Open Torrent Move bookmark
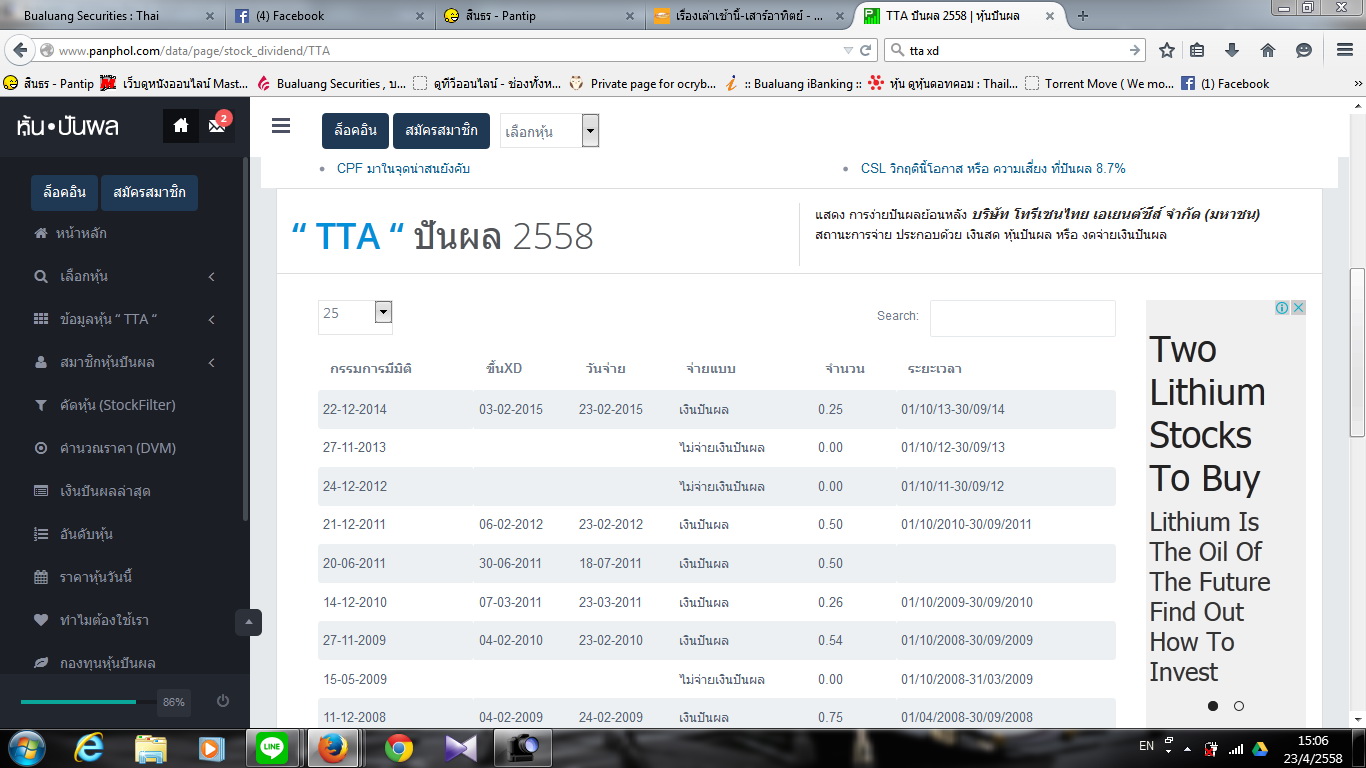This screenshot has height=768, width=1366. coord(1100,84)
